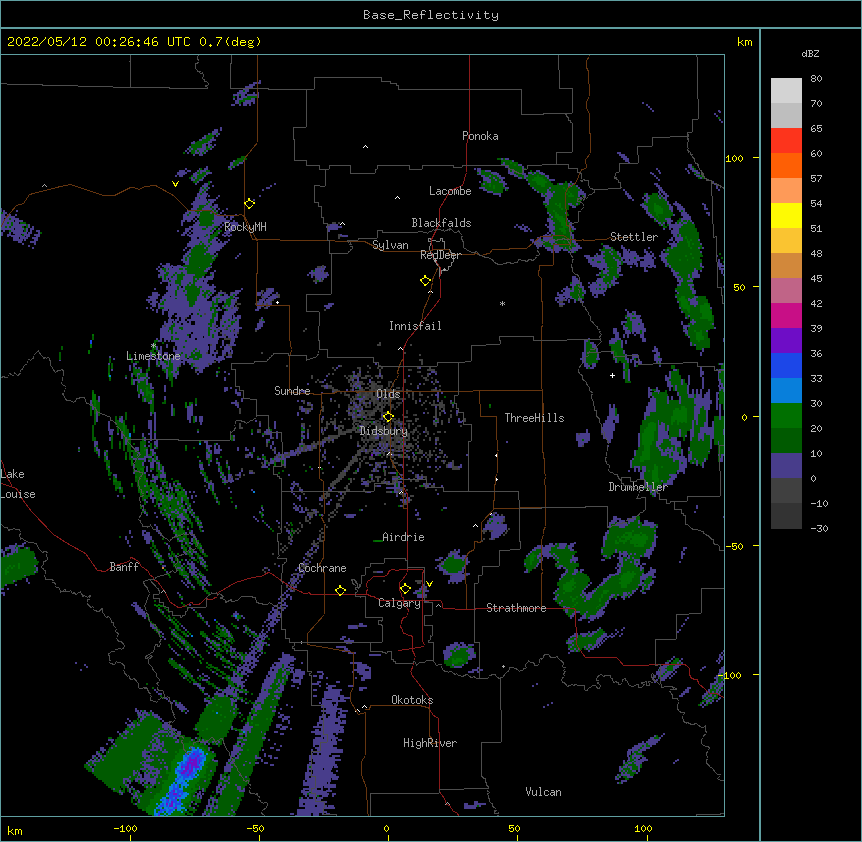
Task: Click the Okotoks label
Action: click(412, 700)
